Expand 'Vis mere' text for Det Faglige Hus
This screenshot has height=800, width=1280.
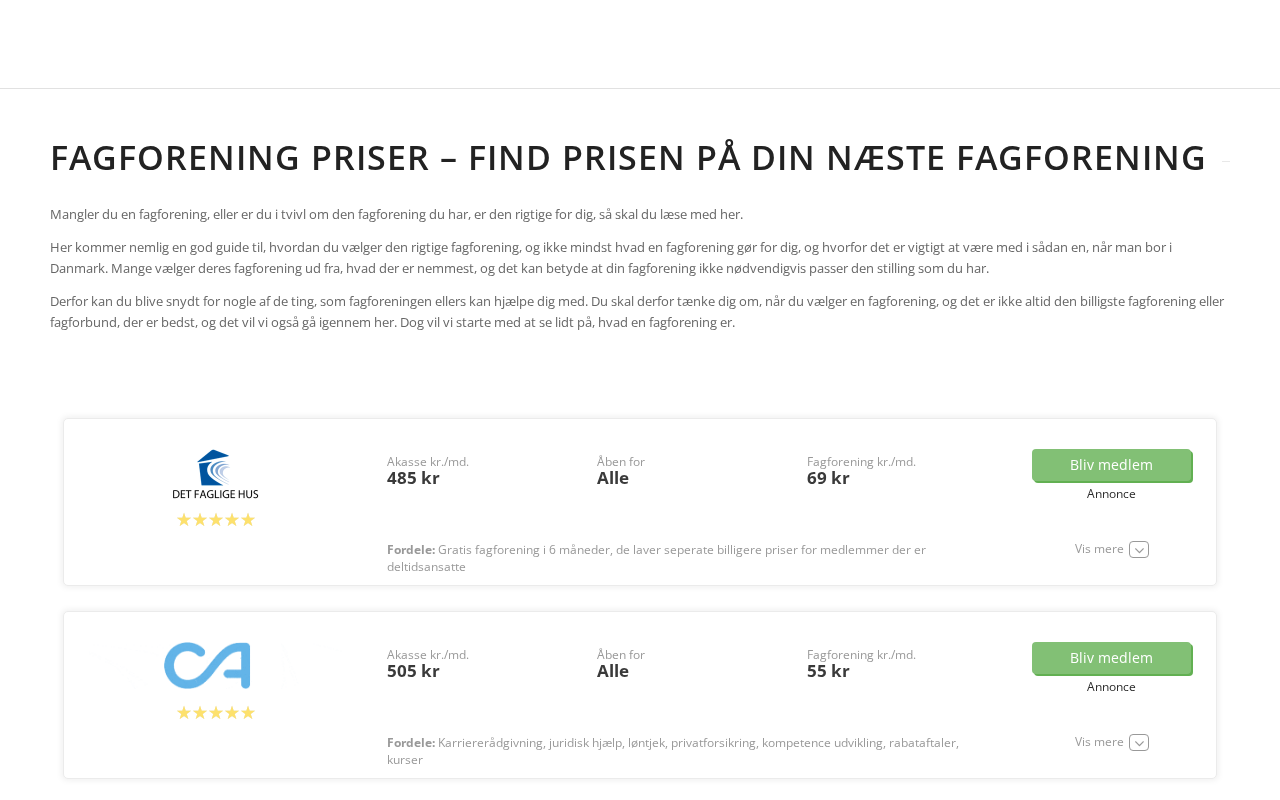tap(1099, 549)
